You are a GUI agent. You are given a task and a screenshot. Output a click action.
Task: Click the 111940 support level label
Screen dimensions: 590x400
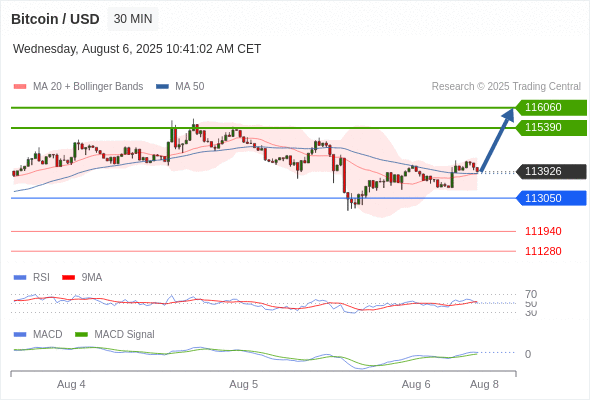tap(543, 231)
